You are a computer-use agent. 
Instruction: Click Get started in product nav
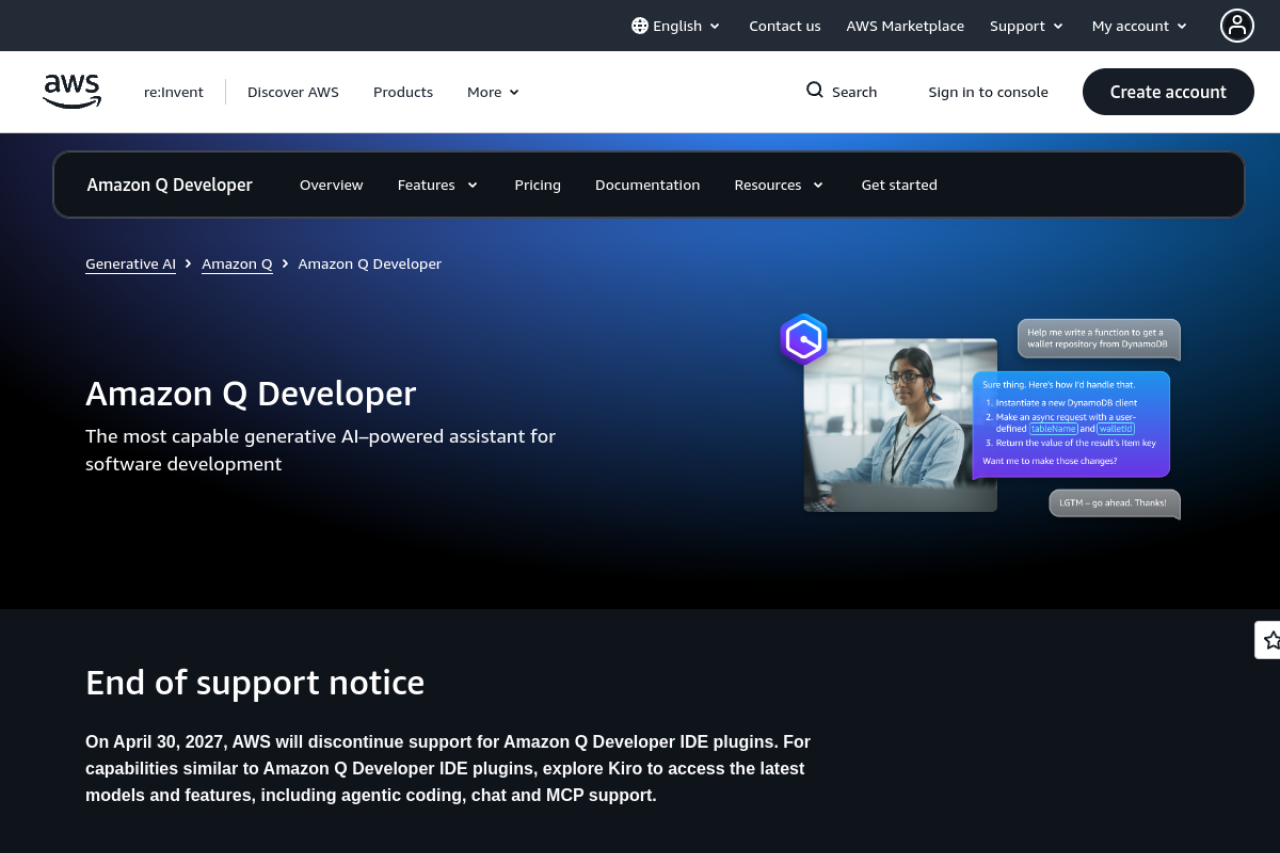[x=899, y=185]
